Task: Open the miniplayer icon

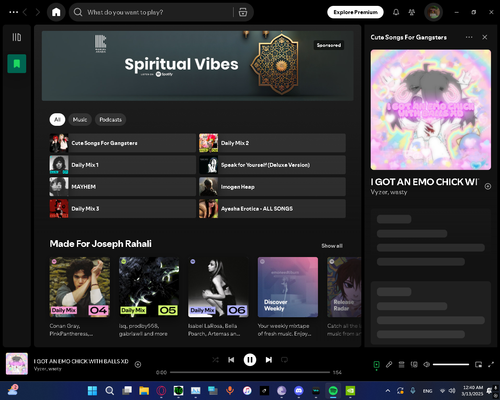Action: (x=478, y=364)
